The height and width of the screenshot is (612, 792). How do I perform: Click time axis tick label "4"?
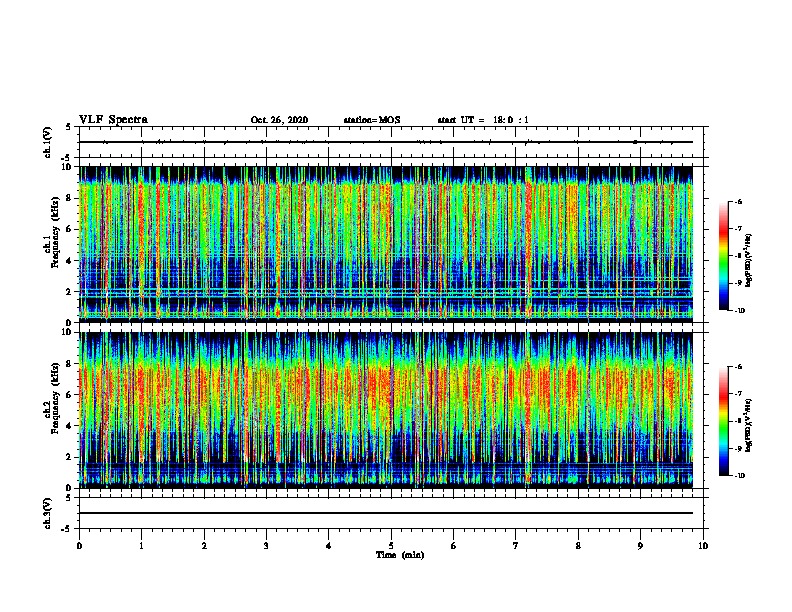tap(329, 545)
